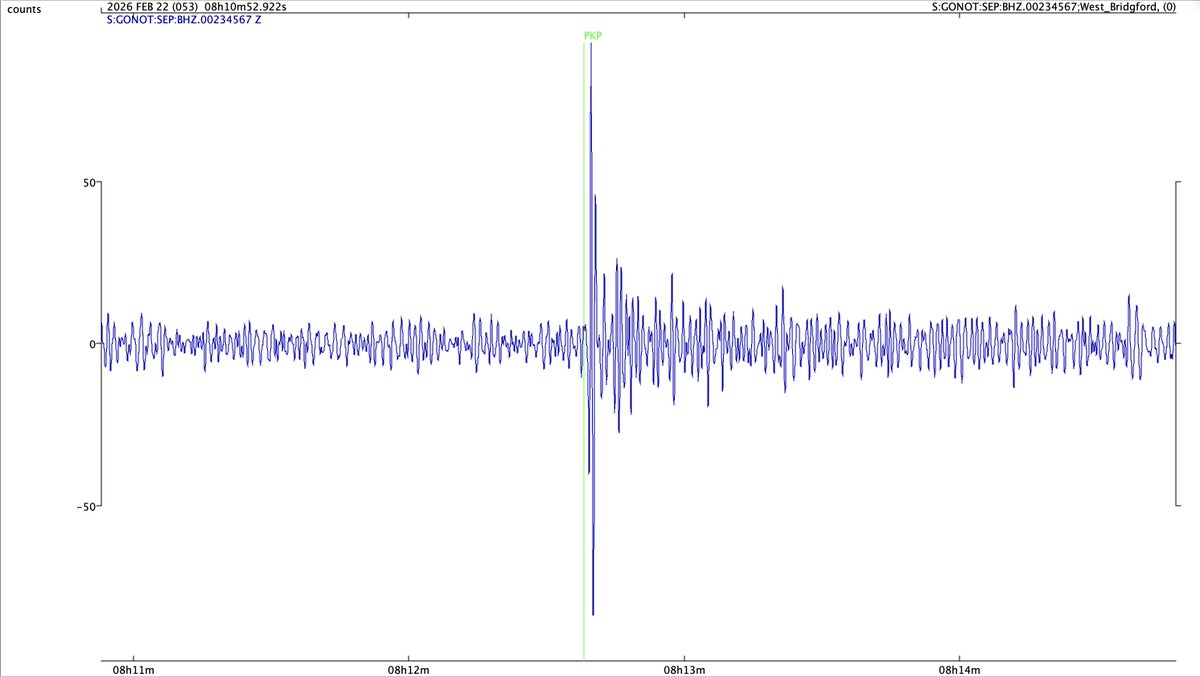Click the 0 tick label on amplitude axis

click(x=91, y=344)
